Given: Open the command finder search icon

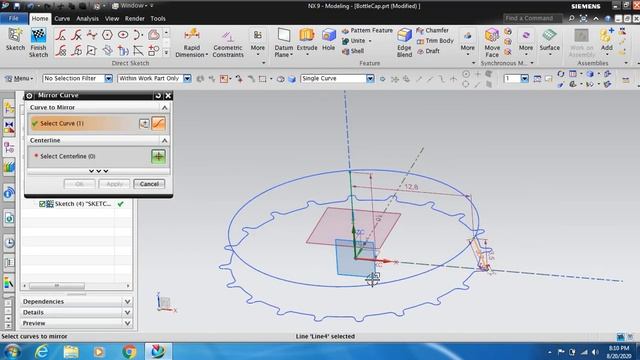Looking at the screenshot, I should (x=571, y=18).
